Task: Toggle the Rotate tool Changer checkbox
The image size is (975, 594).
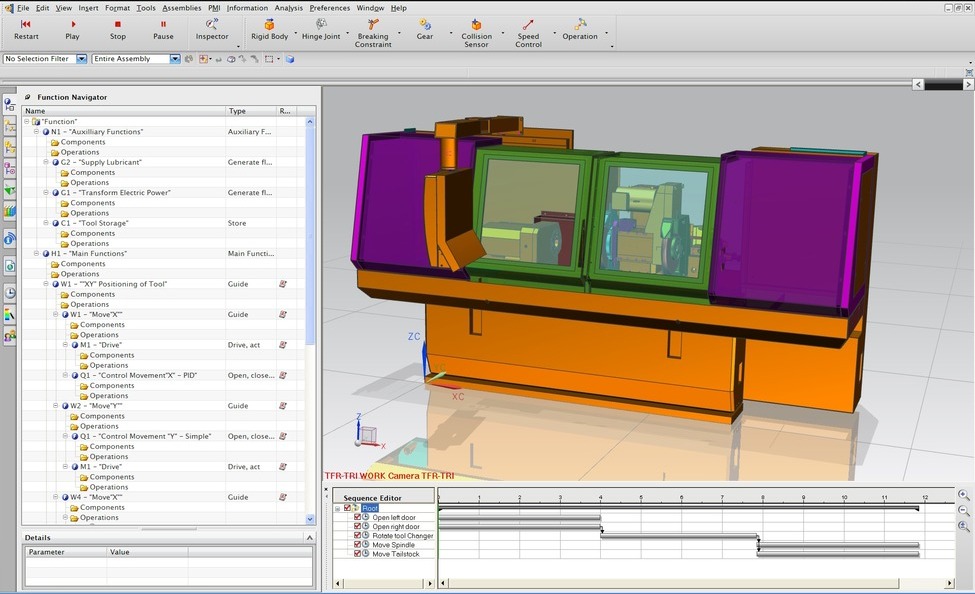Action: click(358, 535)
